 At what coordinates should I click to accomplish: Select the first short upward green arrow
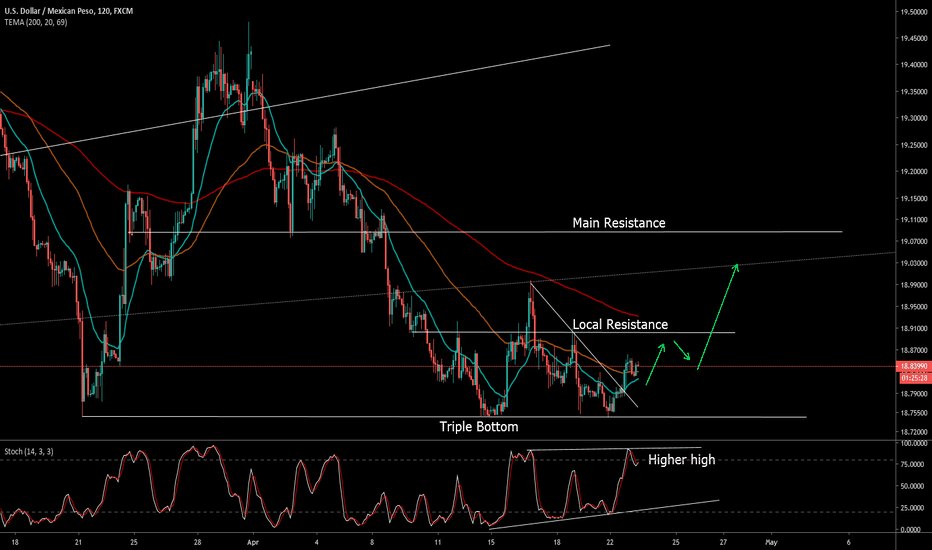pyautogui.click(x=655, y=364)
